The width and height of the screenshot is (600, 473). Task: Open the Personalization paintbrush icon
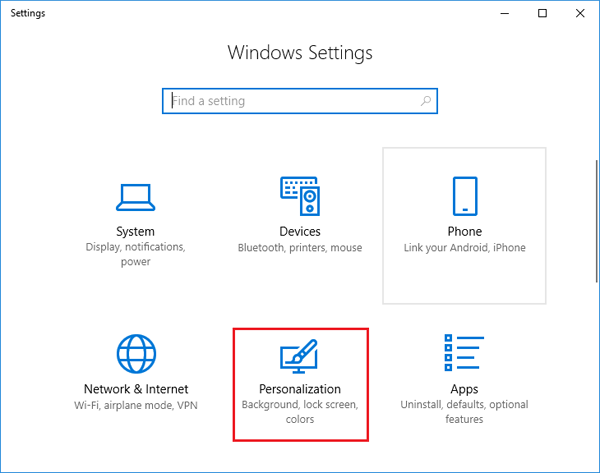[299, 356]
